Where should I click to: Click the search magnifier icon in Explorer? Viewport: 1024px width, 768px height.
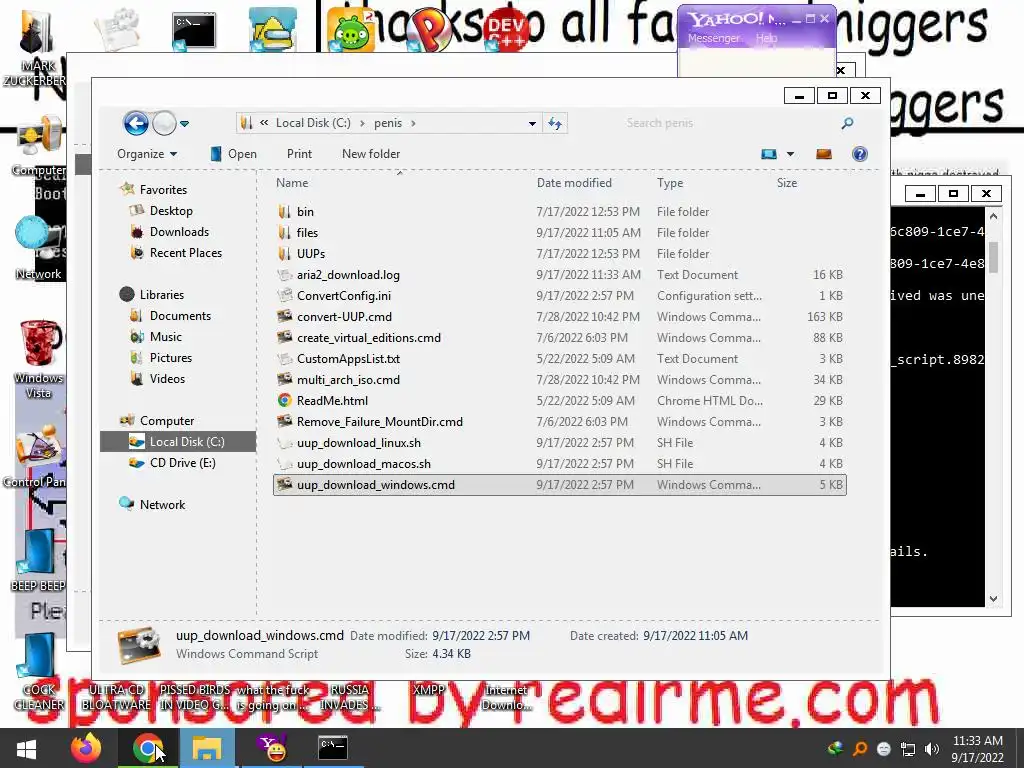pyautogui.click(x=848, y=123)
